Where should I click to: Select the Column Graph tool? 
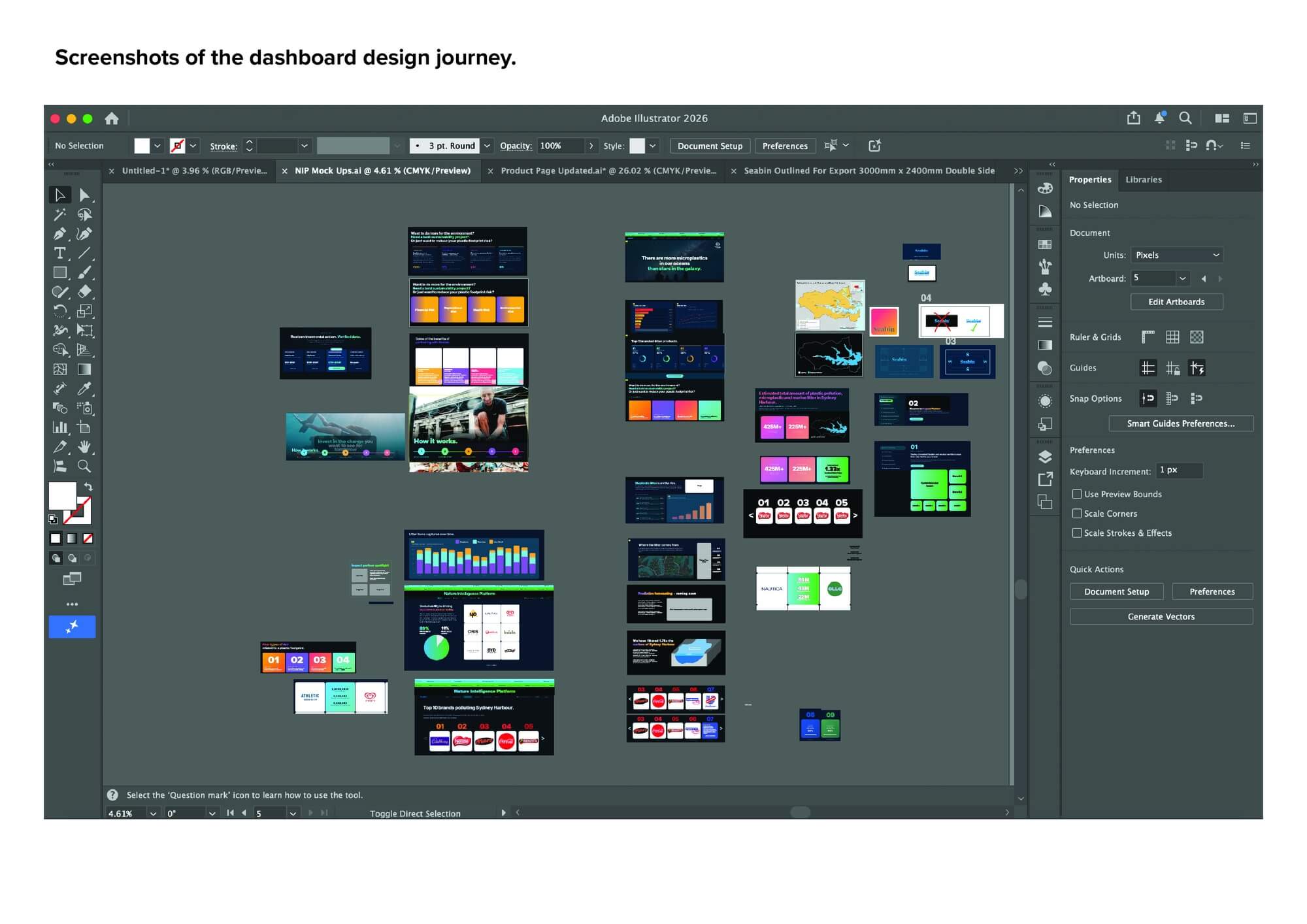59,427
